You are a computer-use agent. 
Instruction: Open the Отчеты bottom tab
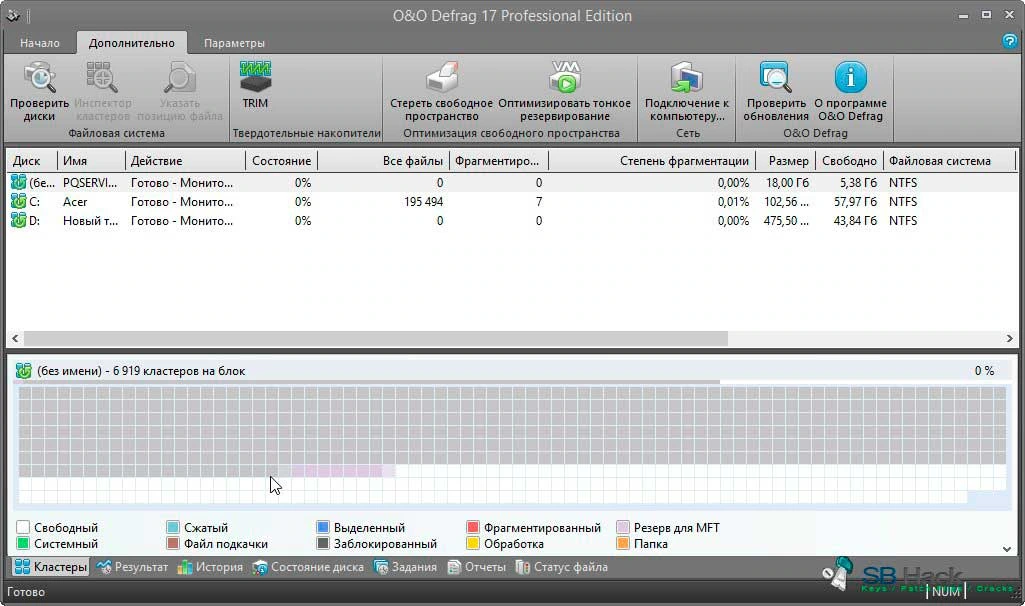click(477, 567)
